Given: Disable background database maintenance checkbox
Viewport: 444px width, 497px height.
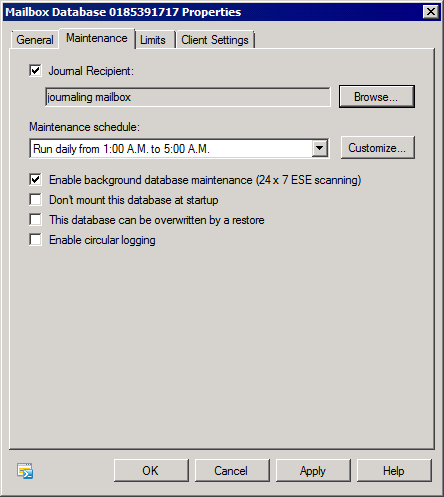Looking at the screenshot, I should tap(35, 180).
